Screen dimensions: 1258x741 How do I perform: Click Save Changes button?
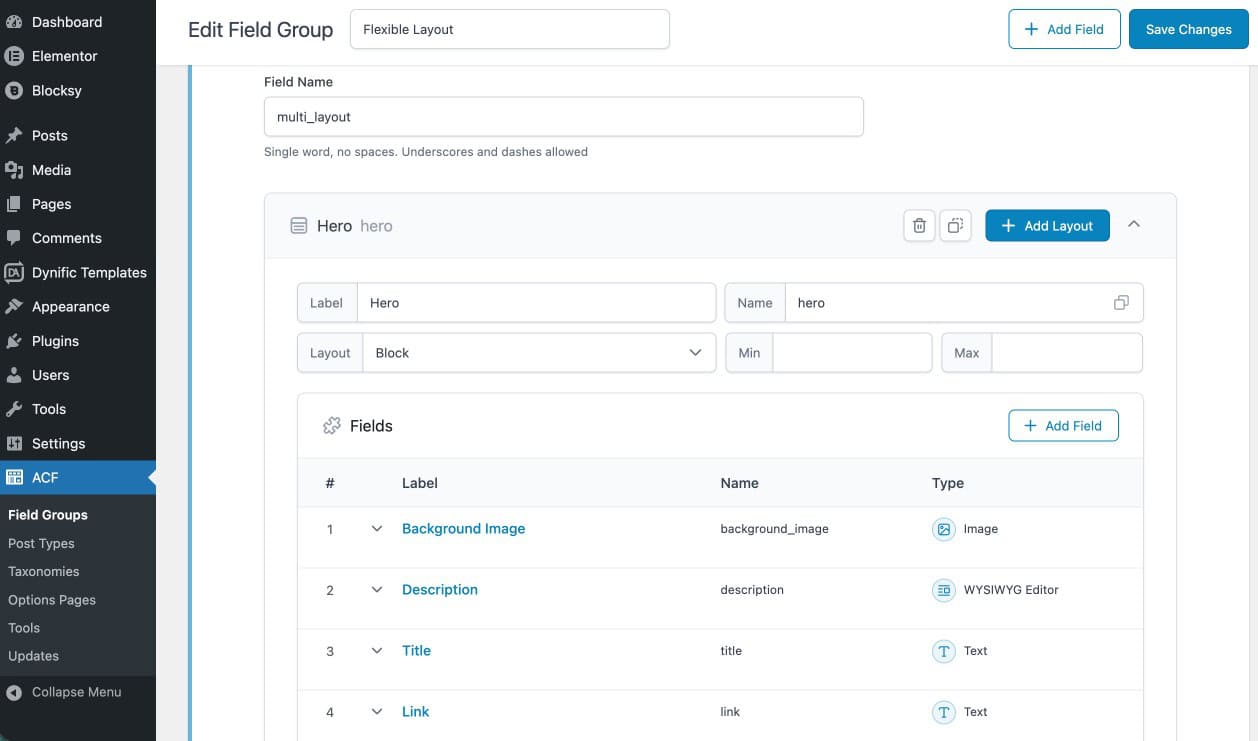coord(1189,29)
